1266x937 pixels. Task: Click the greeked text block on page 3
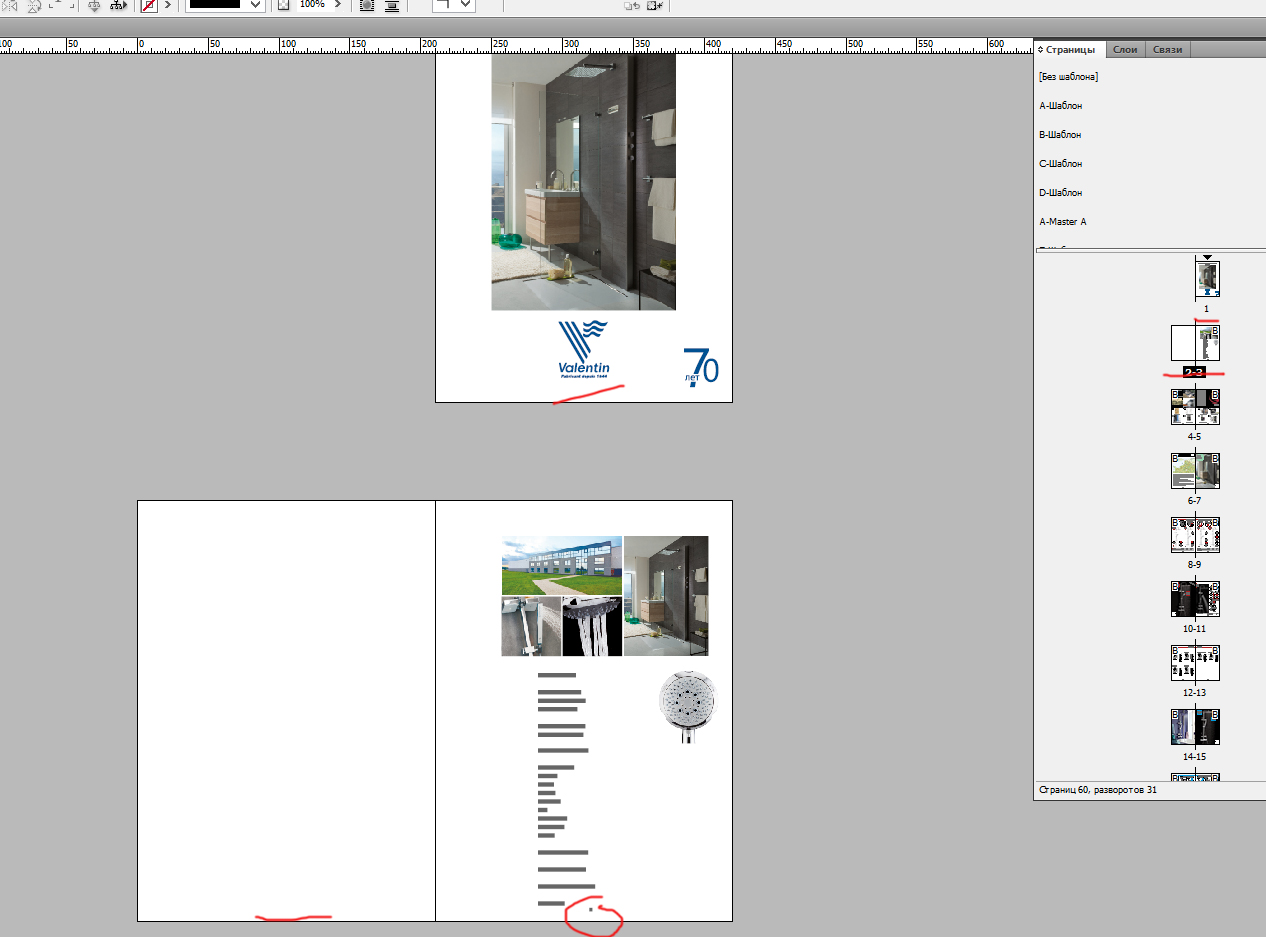566,790
